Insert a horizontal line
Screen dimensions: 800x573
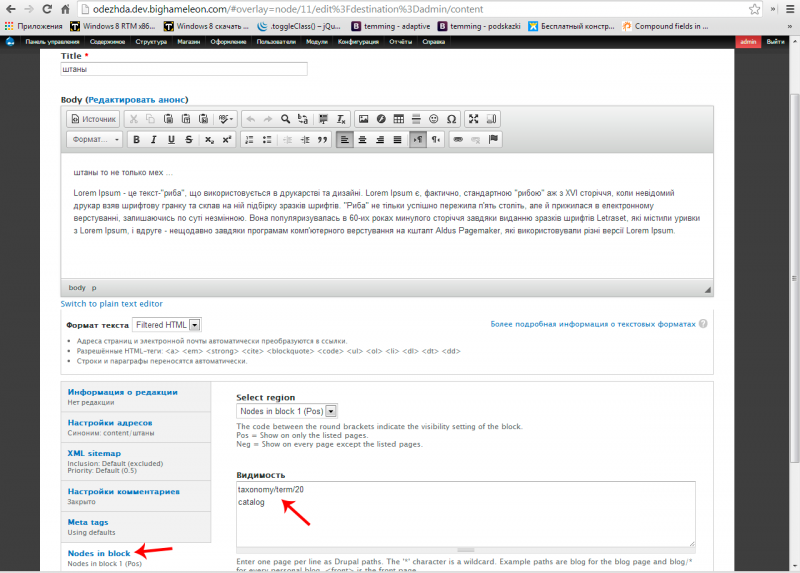(x=416, y=119)
